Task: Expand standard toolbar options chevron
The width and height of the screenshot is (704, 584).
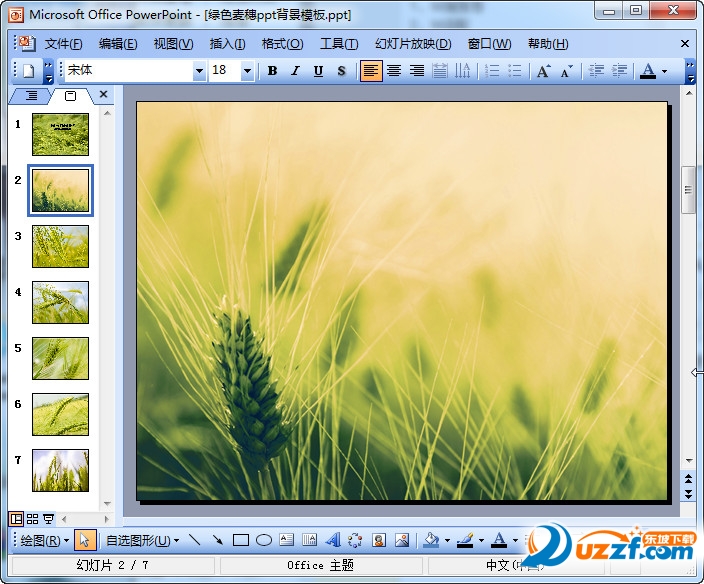Action: click(x=48, y=72)
